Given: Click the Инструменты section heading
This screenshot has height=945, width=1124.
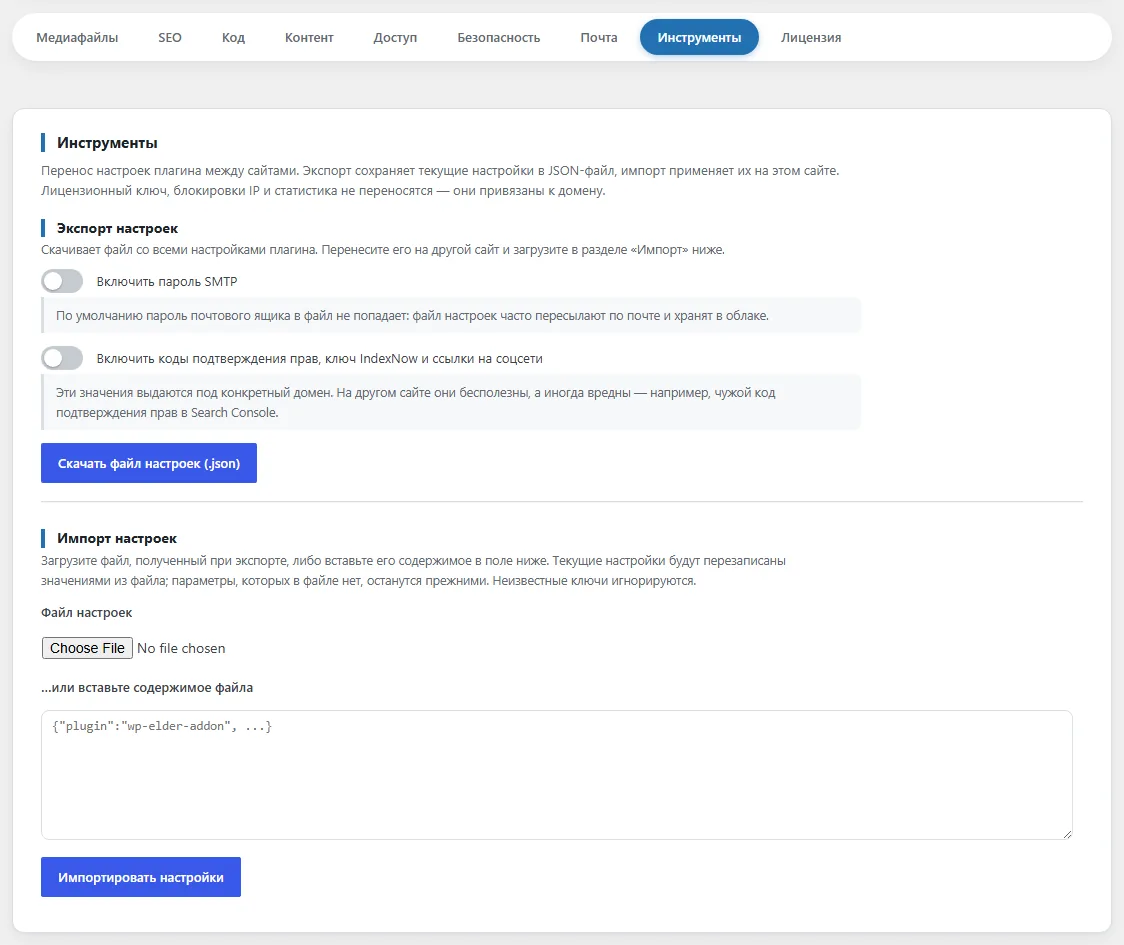Looking at the screenshot, I should pyautogui.click(x=108, y=143).
